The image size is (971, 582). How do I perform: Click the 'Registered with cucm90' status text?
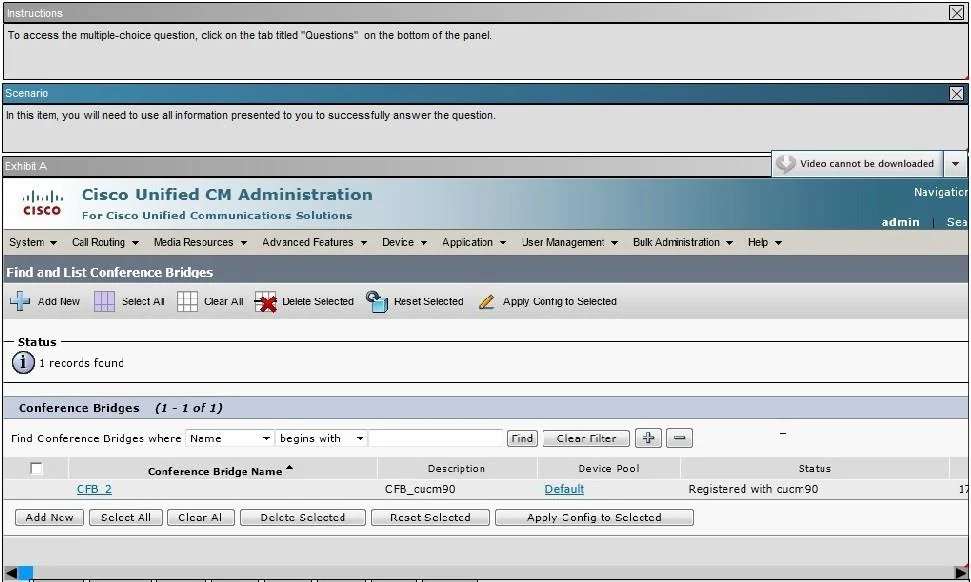753,489
